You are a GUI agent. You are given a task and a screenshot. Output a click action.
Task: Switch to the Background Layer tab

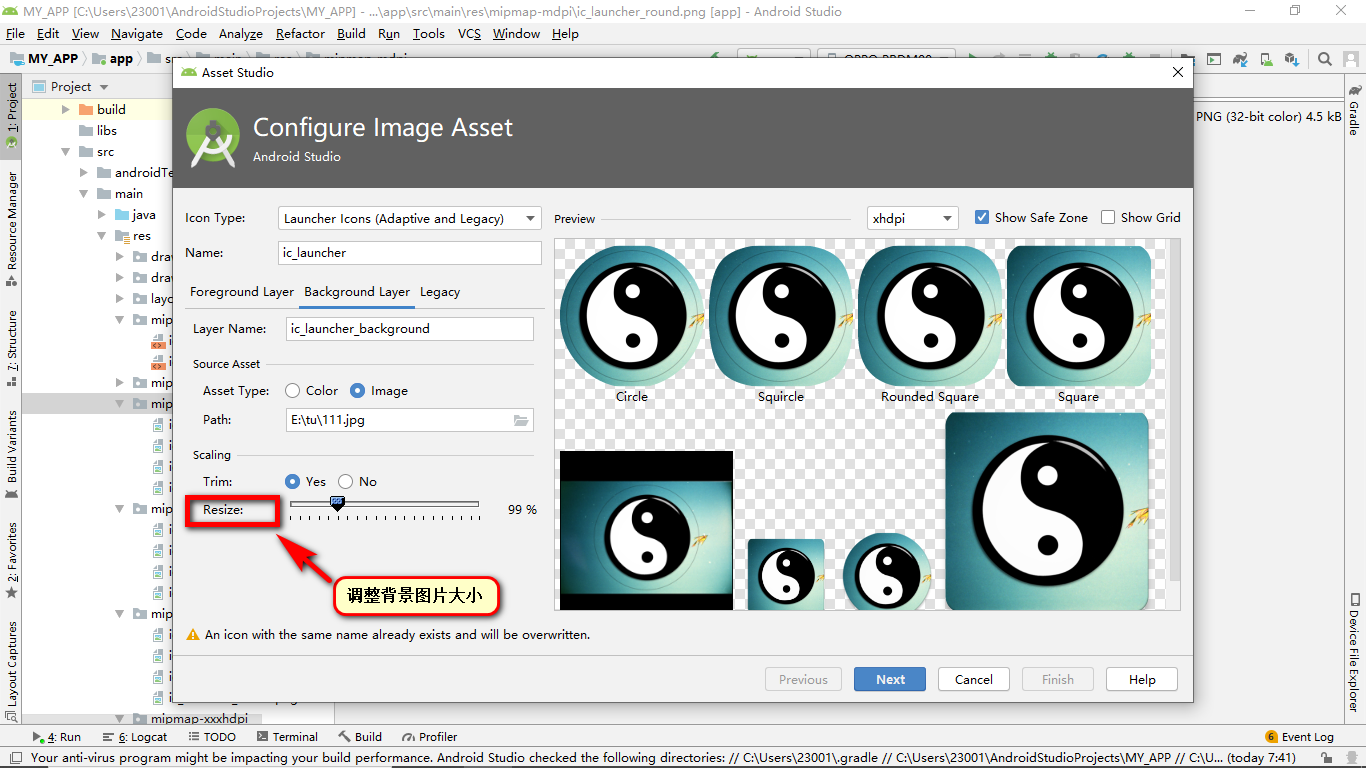pyautogui.click(x=357, y=292)
